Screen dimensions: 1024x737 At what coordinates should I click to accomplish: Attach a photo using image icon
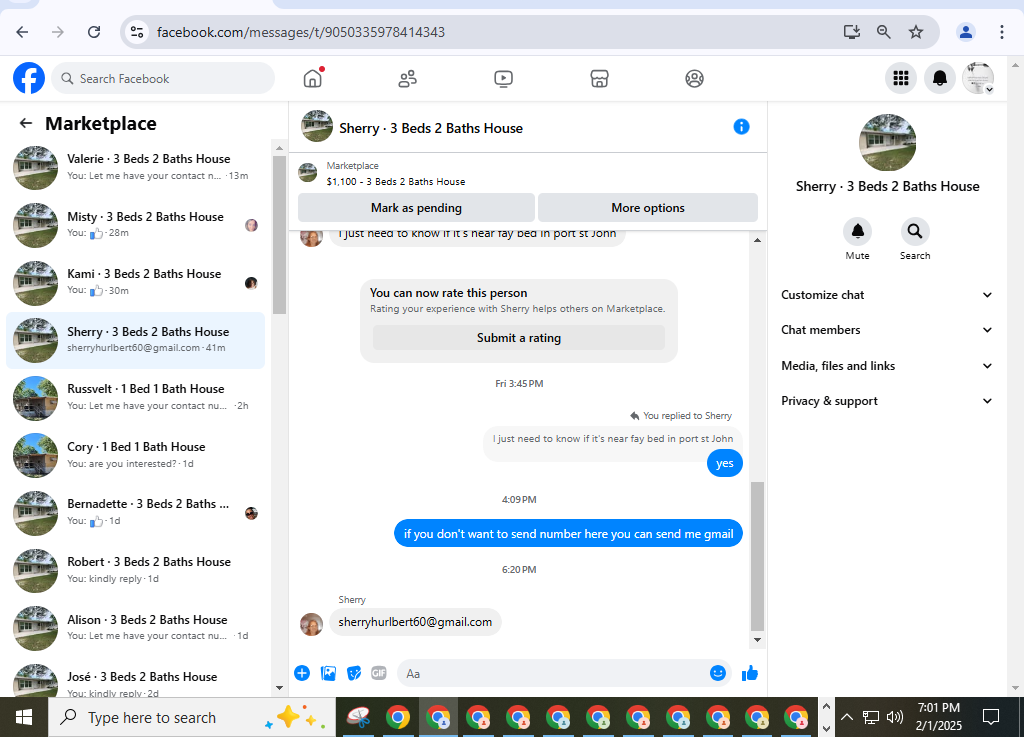pos(328,673)
